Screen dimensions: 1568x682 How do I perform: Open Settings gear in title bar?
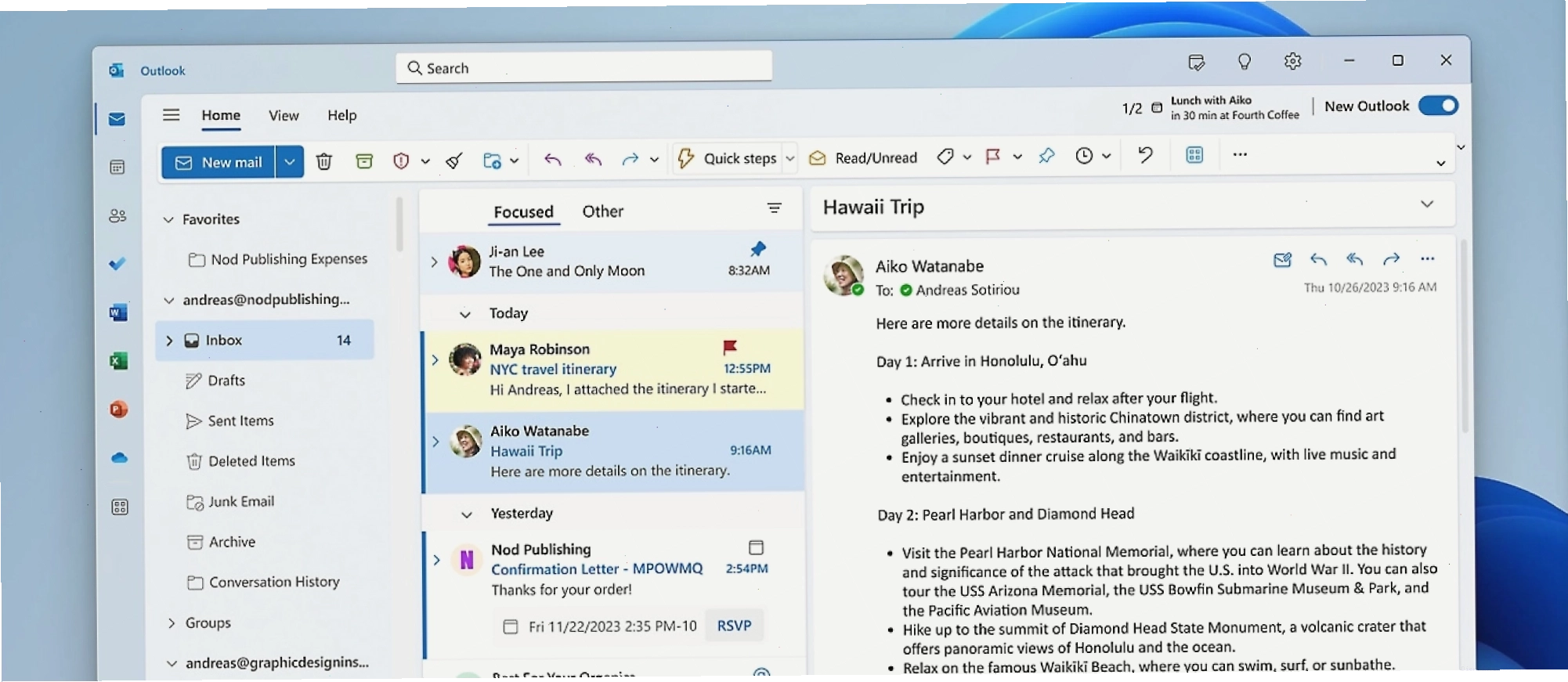(1292, 61)
